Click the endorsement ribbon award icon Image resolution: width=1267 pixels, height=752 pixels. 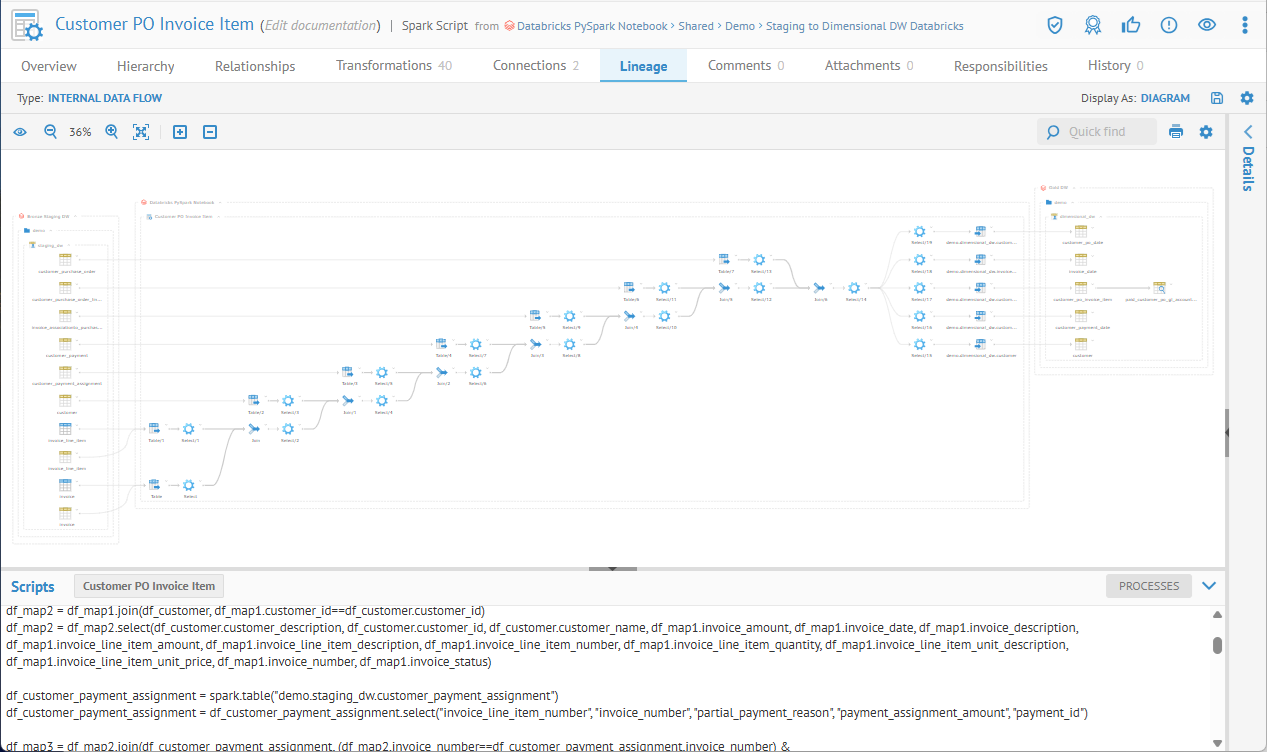point(1093,25)
